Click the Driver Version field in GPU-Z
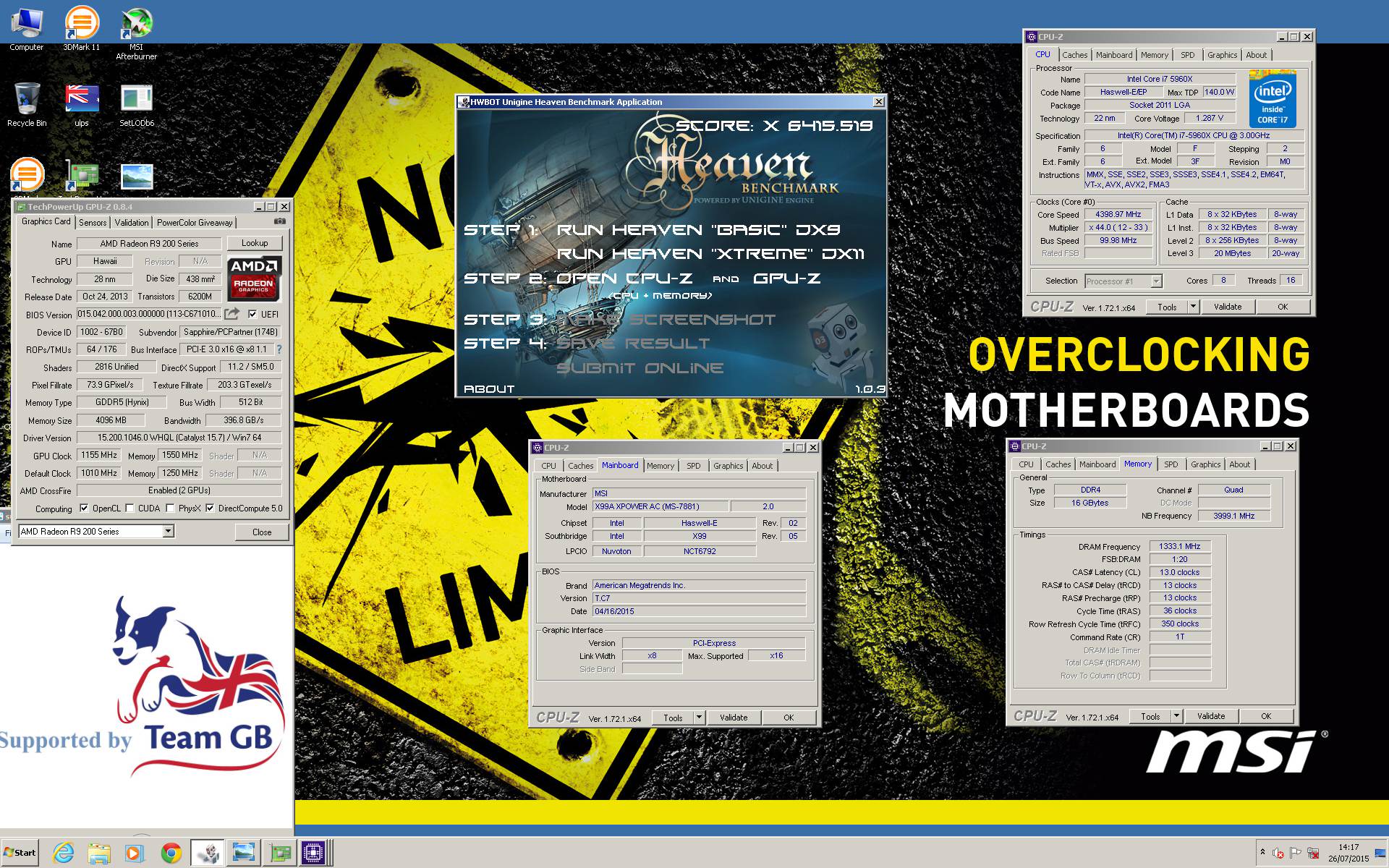The width and height of the screenshot is (1389, 868). (179, 438)
